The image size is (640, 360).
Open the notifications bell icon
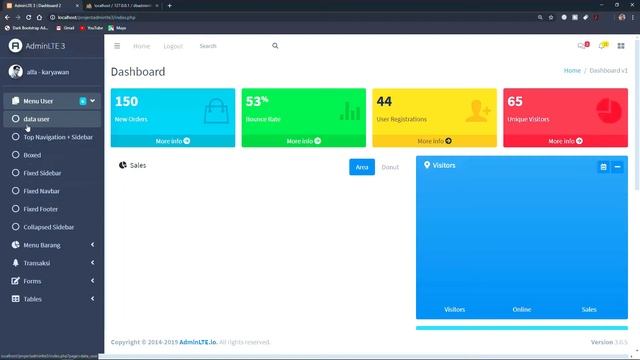[x=602, y=46]
